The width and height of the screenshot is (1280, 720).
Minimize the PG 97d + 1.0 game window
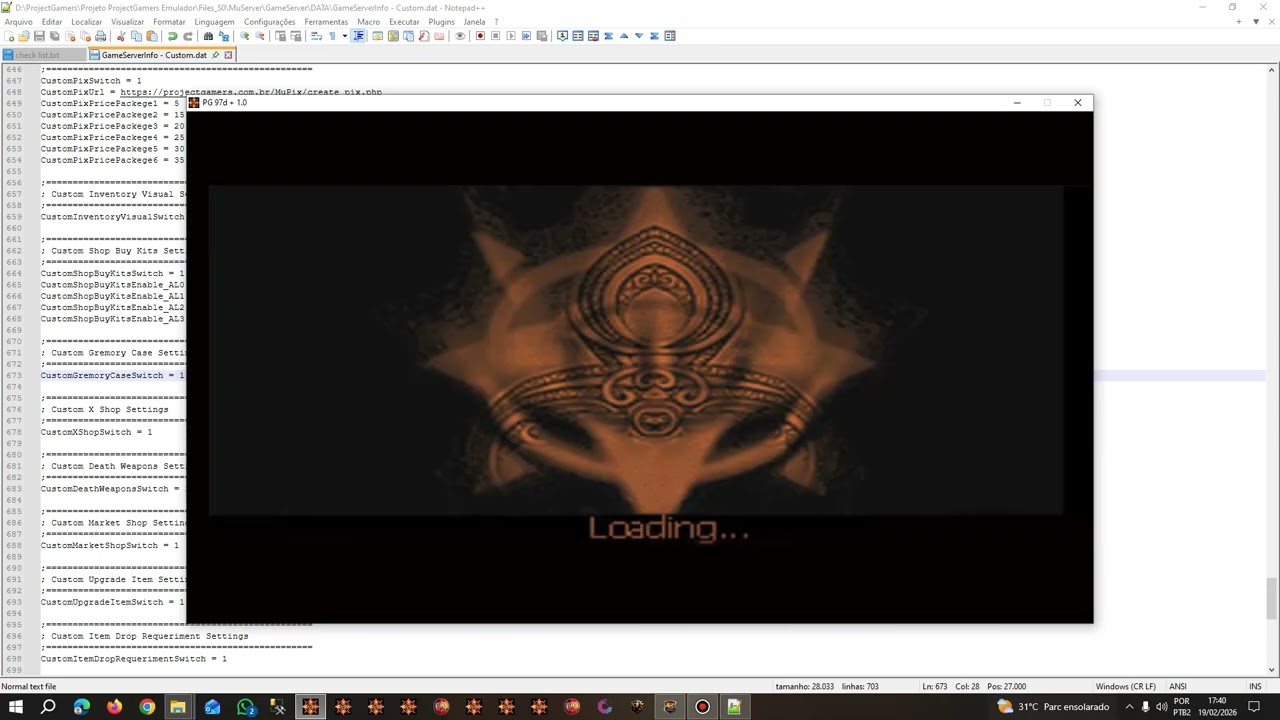pyautogui.click(x=1017, y=102)
